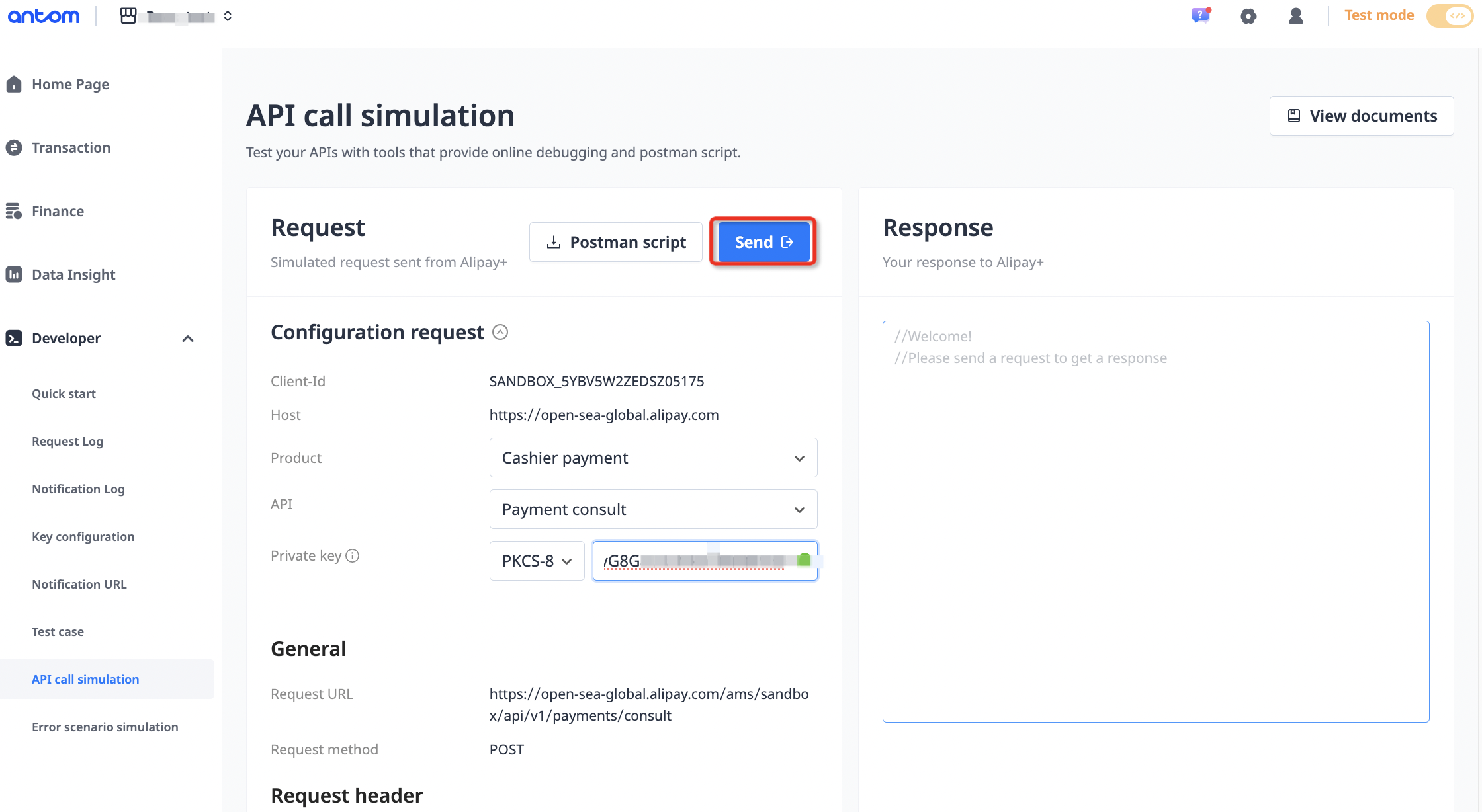The image size is (1482, 812).
Task: Open settings gear icon
Action: (1248, 16)
